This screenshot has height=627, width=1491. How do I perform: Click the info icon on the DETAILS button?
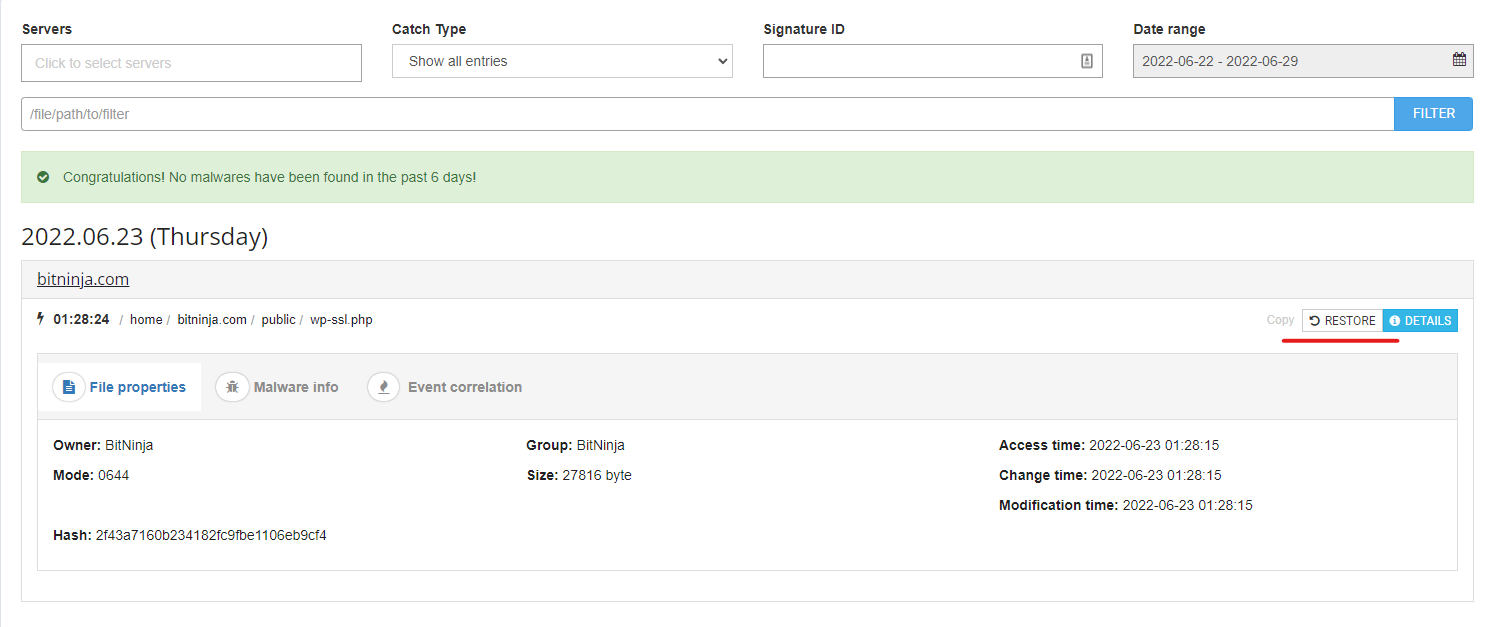click(x=1395, y=320)
